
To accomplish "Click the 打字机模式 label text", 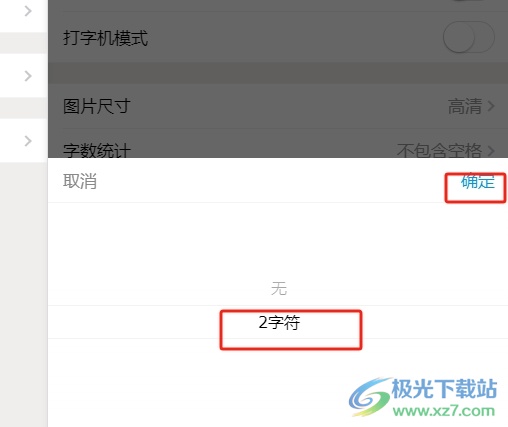I will pyautogui.click(x=105, y=38).
